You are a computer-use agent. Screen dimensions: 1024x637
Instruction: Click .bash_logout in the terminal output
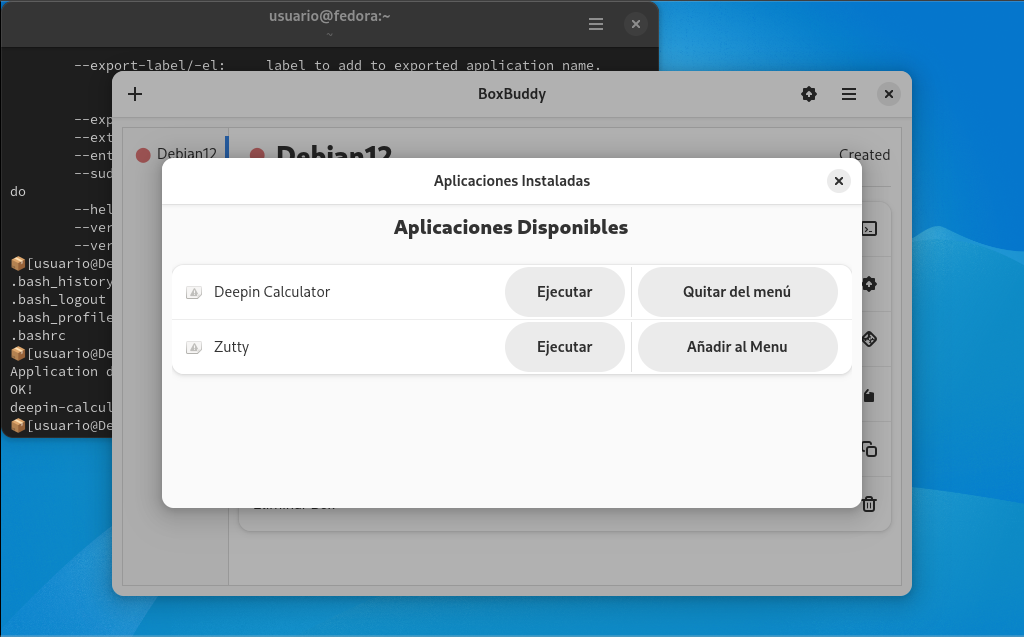tap(58, 300)
